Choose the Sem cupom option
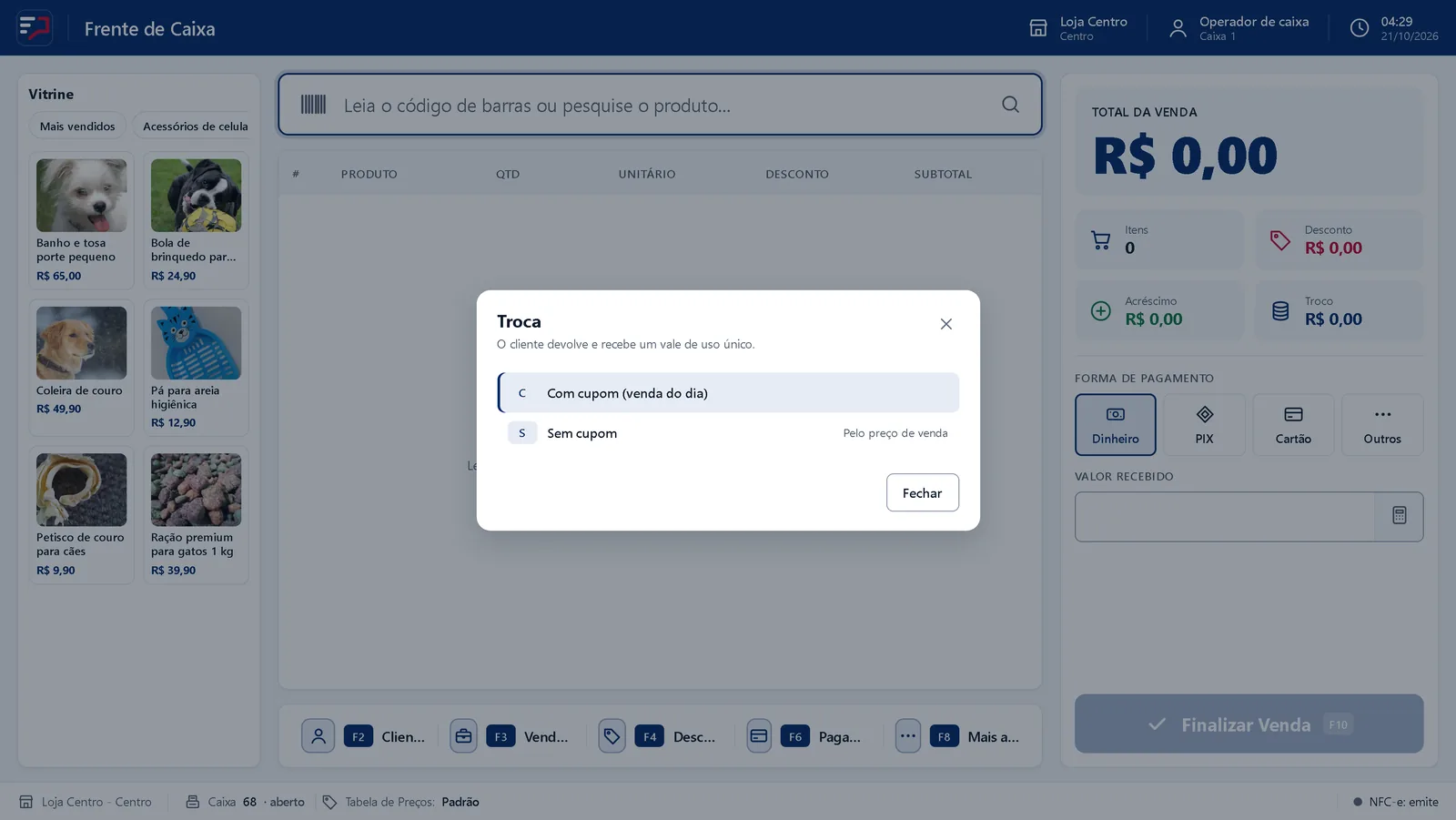 [x=728, y=433]
